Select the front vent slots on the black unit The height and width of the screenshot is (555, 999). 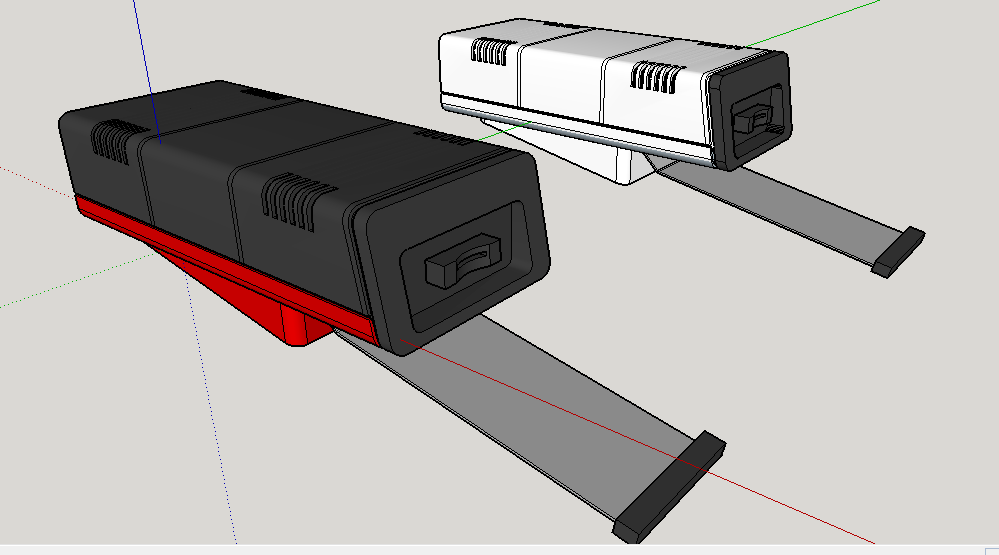298,201
